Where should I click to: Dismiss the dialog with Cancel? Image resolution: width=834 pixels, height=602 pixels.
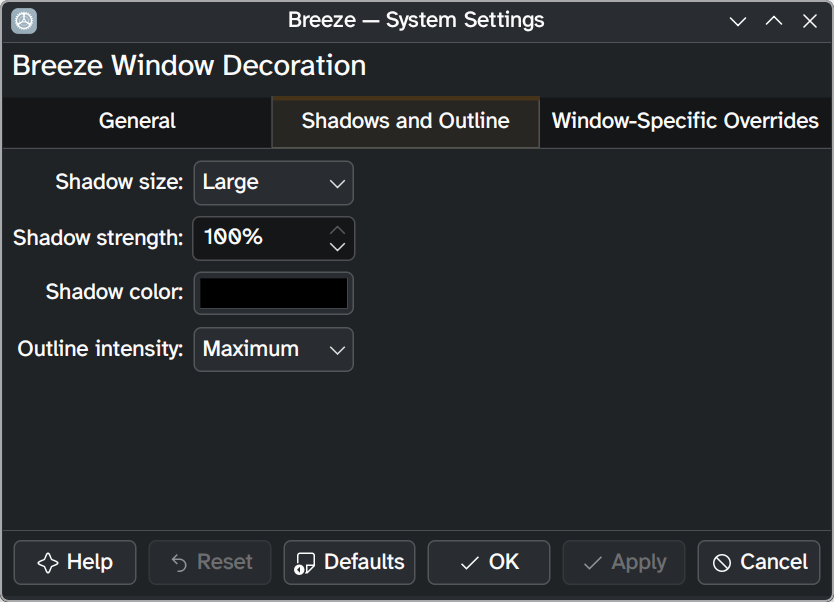[759, 563]
